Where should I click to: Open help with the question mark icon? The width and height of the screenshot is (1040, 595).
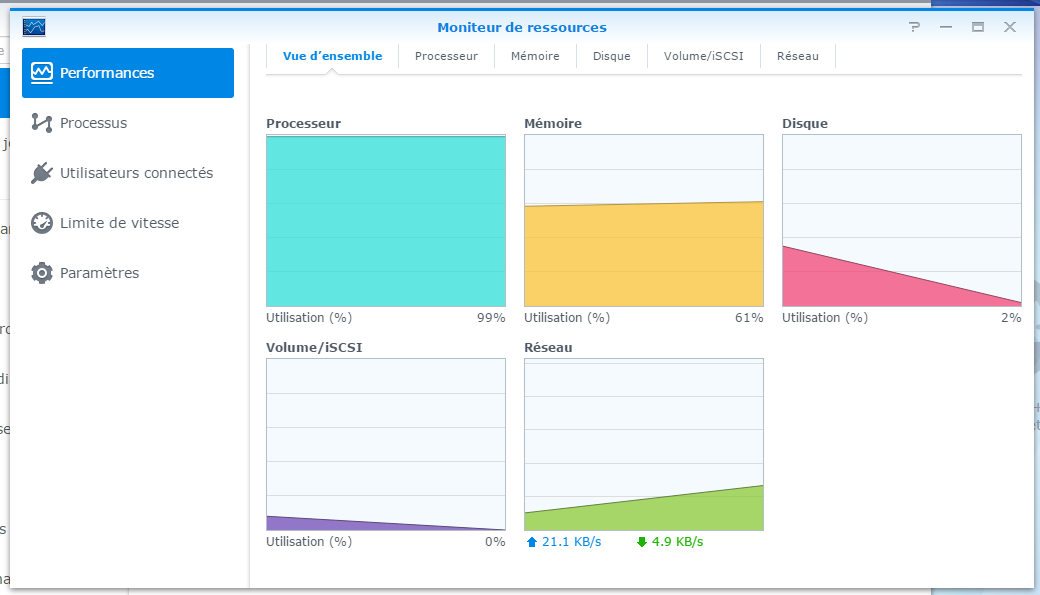point(914,27)
